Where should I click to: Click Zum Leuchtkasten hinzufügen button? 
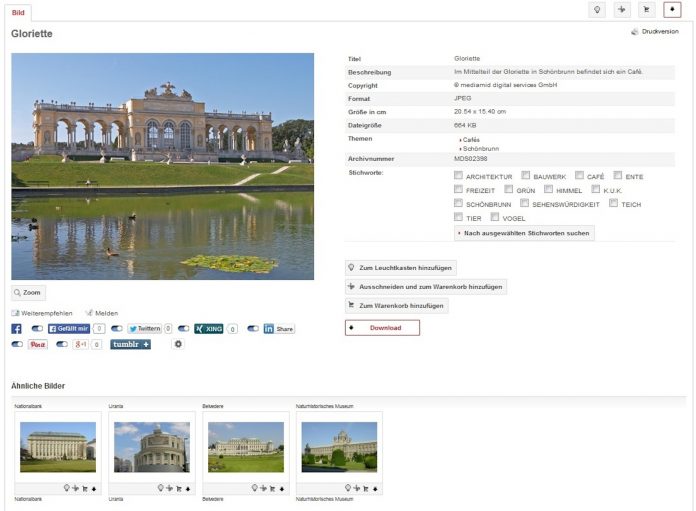point(400,268)
